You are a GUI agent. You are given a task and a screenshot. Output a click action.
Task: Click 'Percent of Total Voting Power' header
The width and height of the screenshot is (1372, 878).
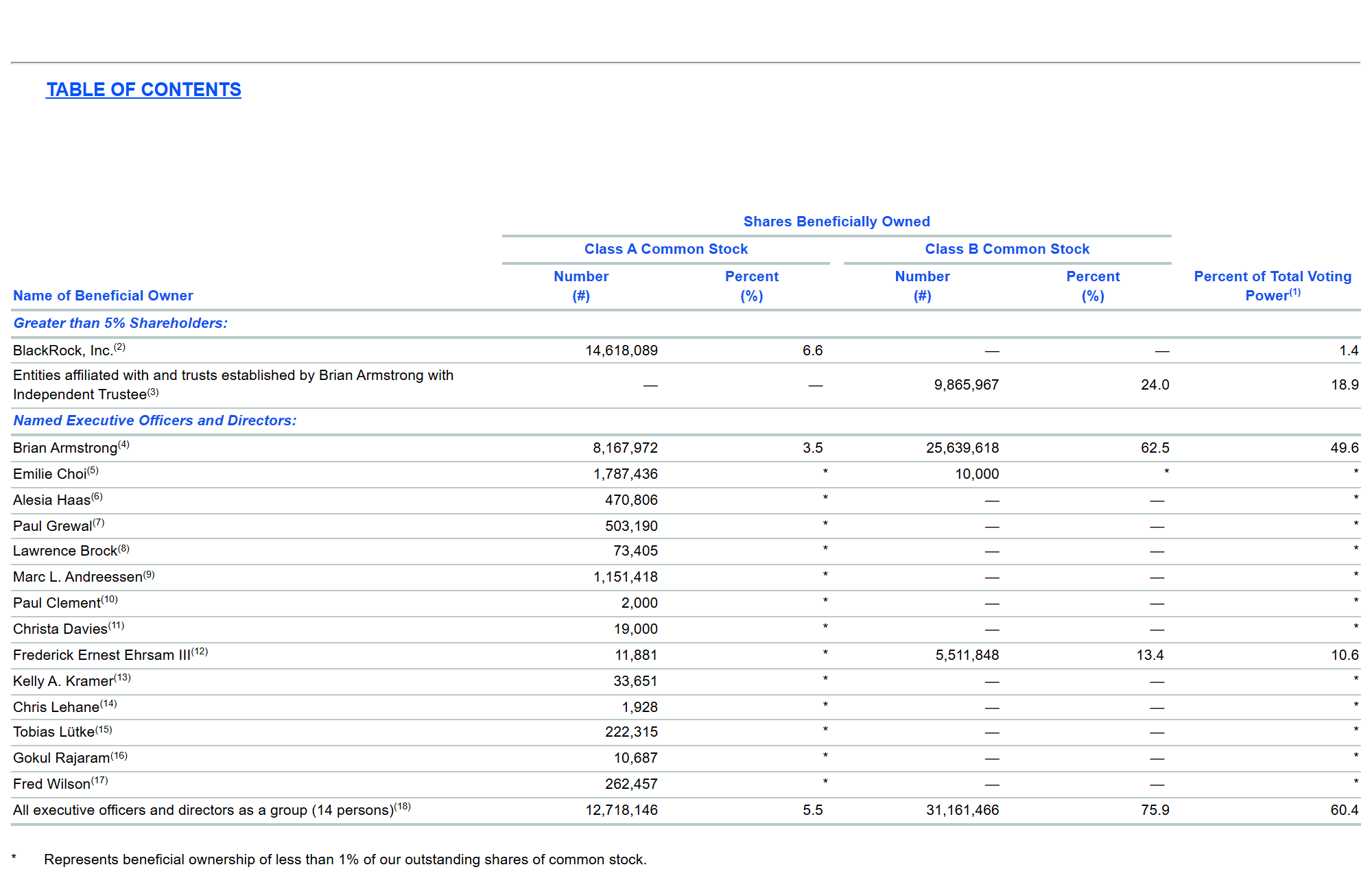[x=1273, y=285]
